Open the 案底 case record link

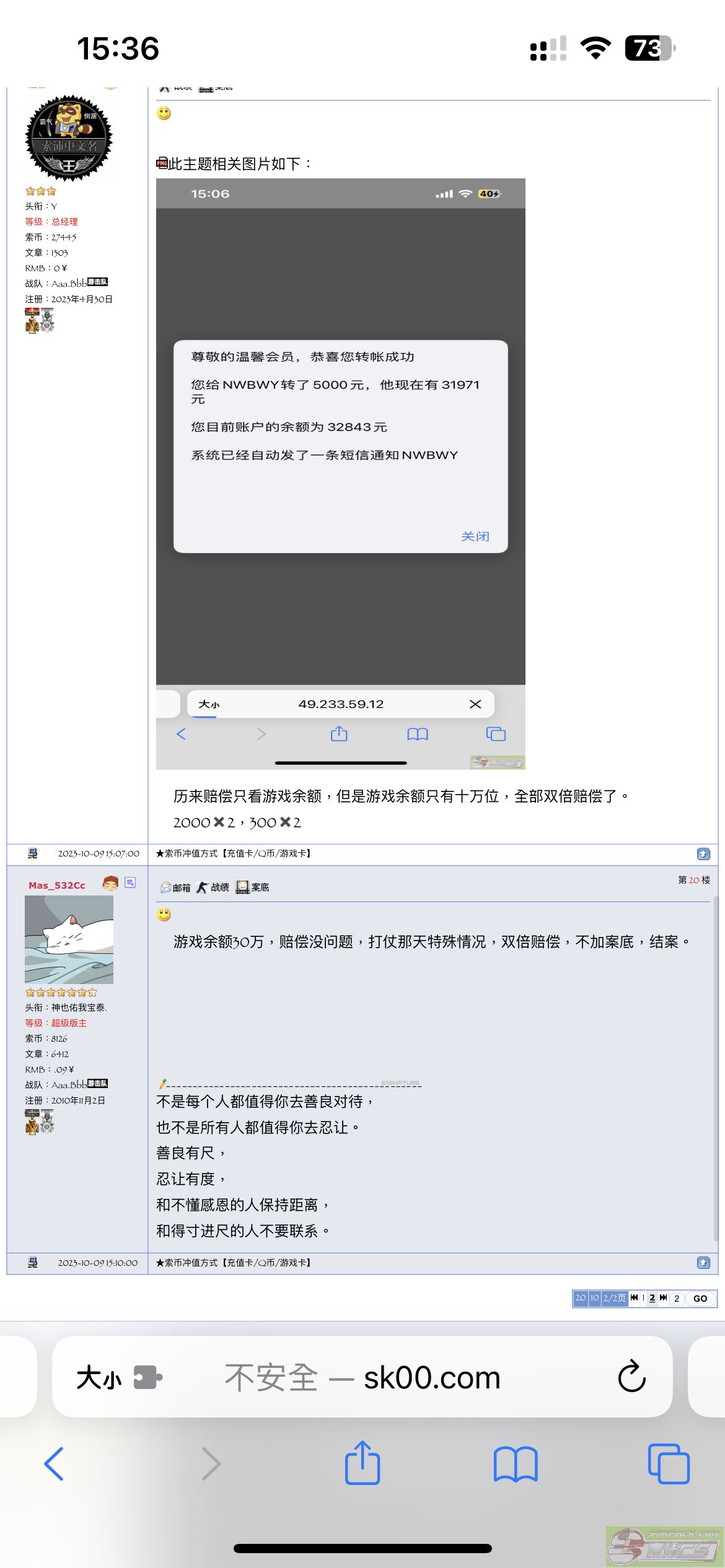coord(253,887)
